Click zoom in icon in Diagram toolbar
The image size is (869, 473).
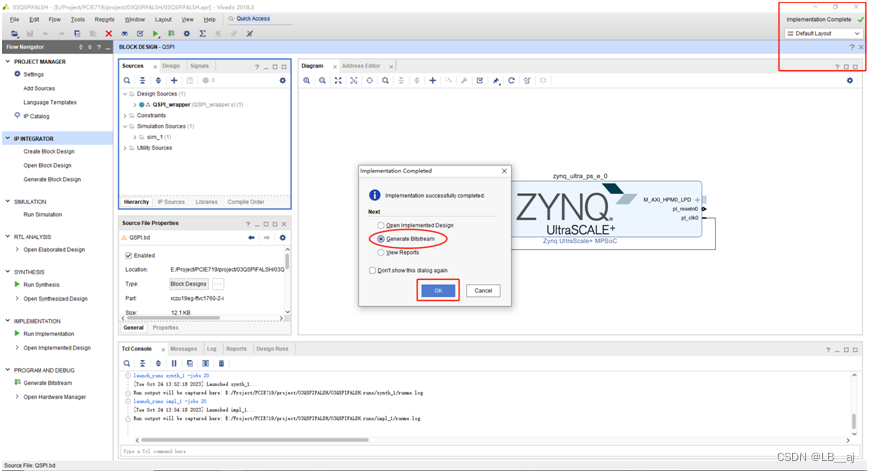point(306,80)
